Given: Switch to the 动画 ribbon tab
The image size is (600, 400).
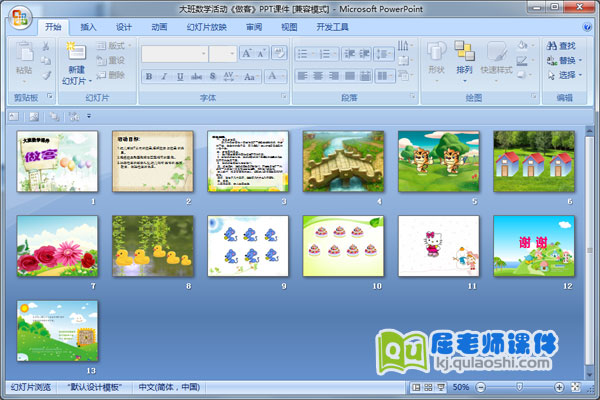Looking at the screenshot, I should (159, 27).
